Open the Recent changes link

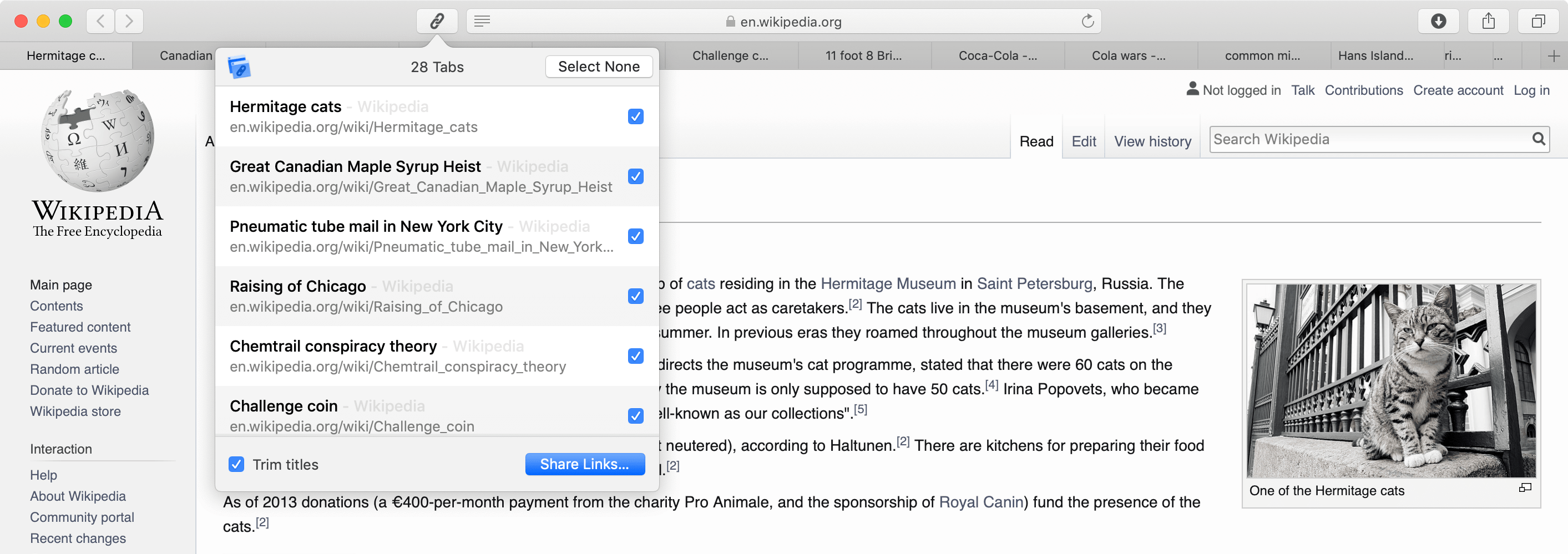(x=78, y=538)
